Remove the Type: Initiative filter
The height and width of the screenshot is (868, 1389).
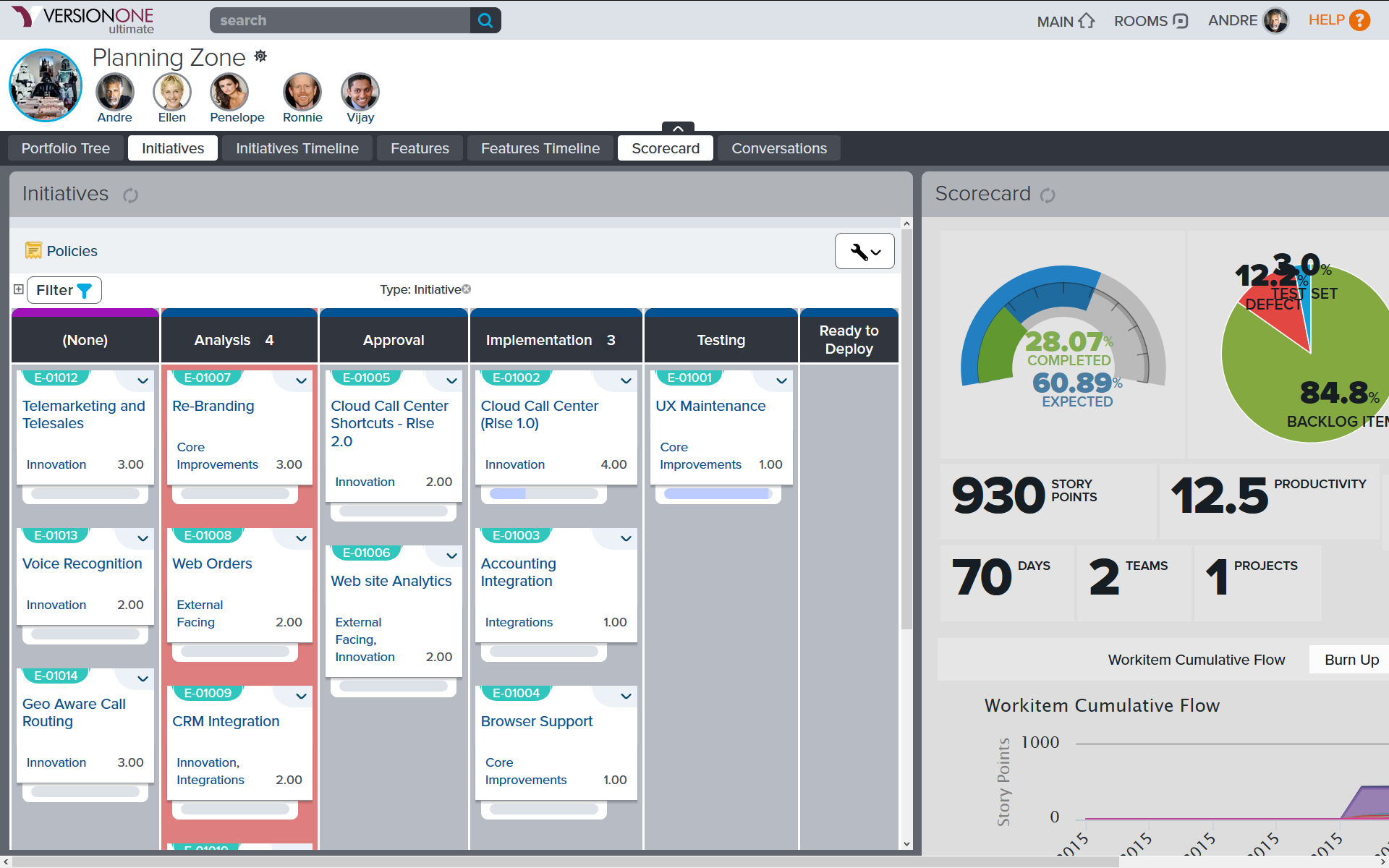(x=467, y=289)
